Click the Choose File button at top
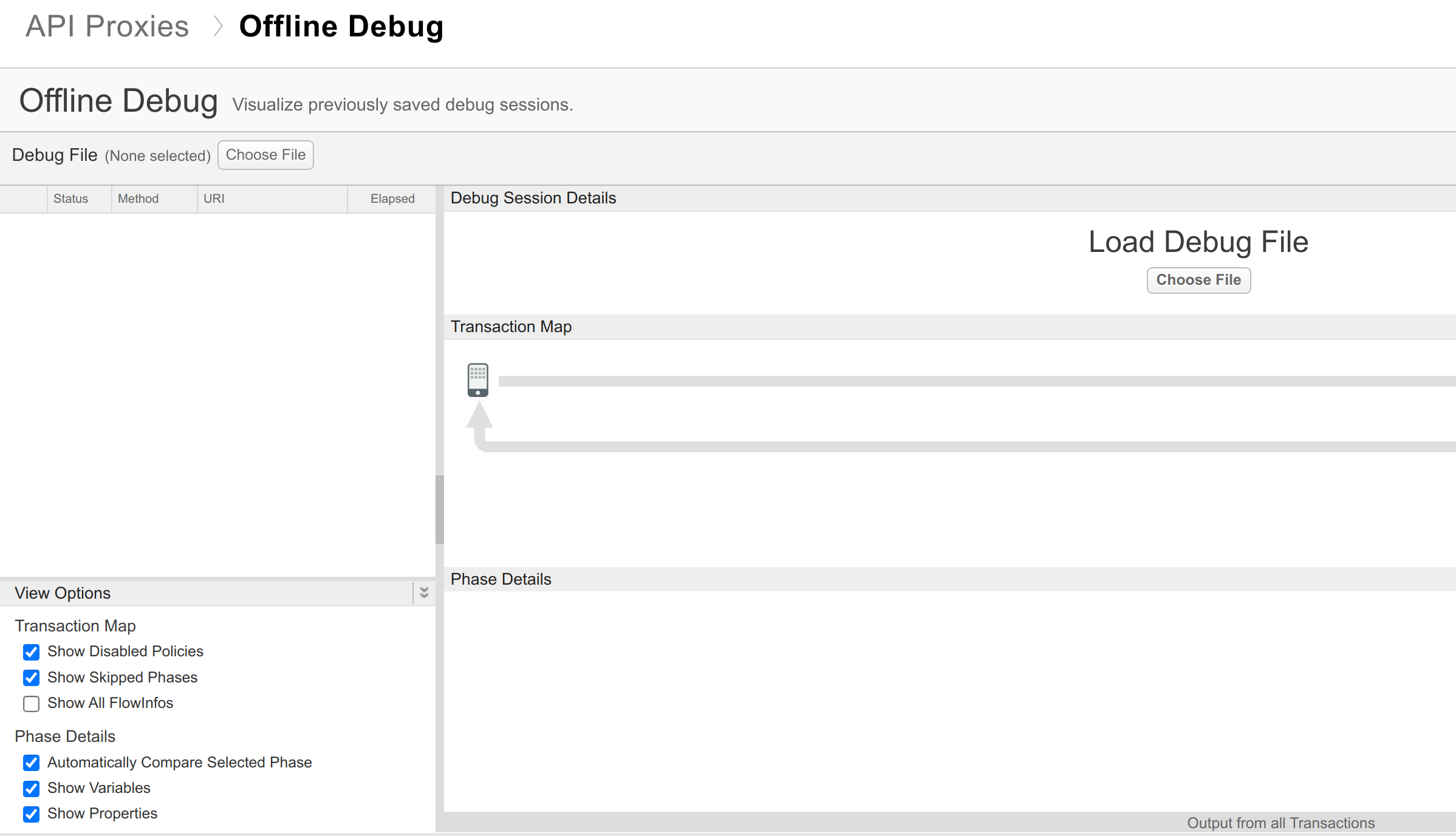1456x836 pixels. [x=265, y=155]
